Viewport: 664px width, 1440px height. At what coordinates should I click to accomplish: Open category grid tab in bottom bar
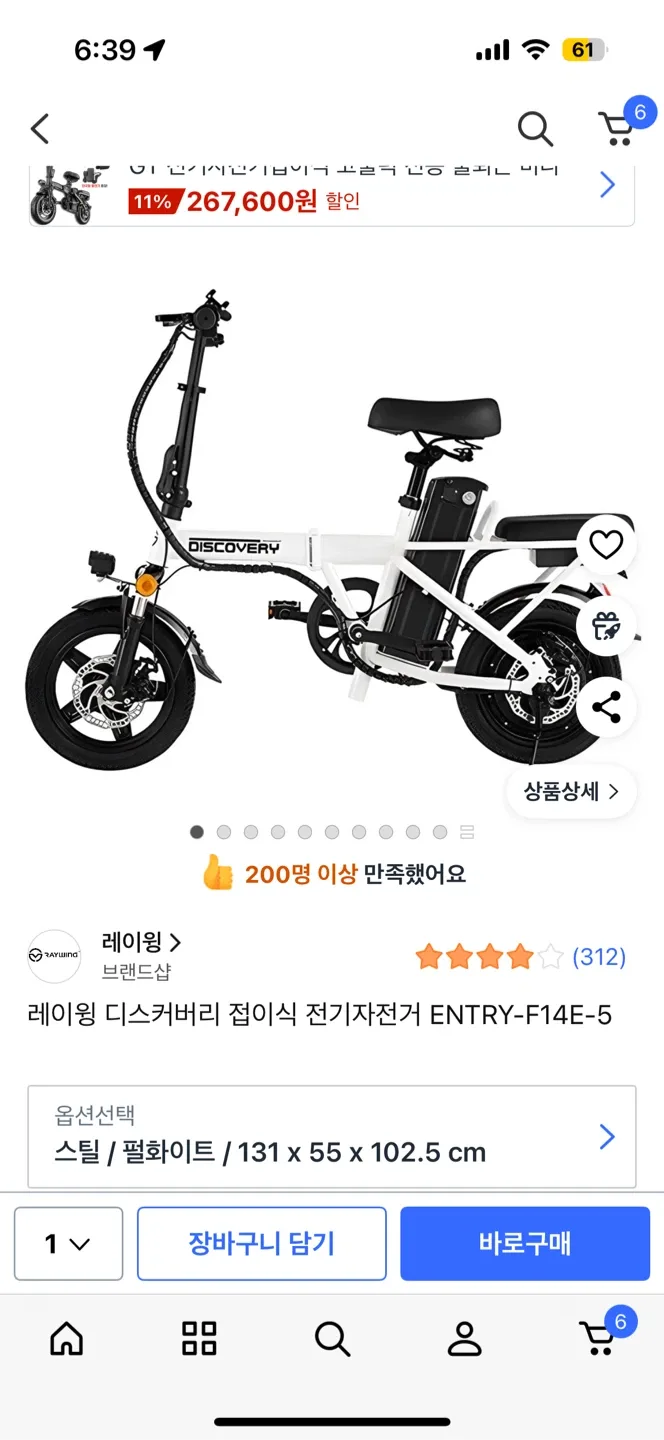pyautogui.click(x=199, y=1338)
